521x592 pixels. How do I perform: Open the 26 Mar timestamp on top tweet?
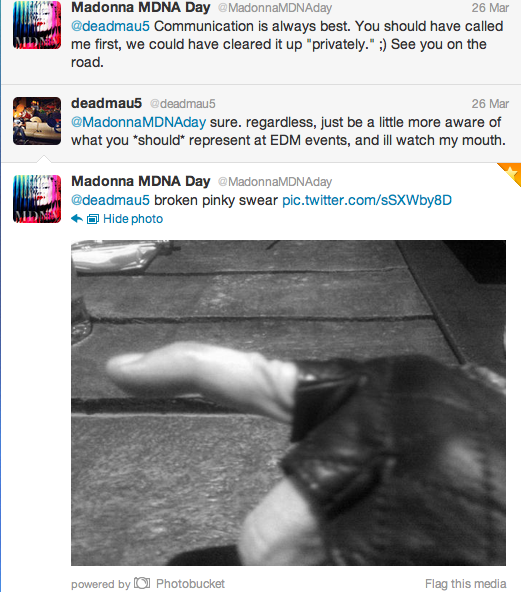click(x=490, y=8)
